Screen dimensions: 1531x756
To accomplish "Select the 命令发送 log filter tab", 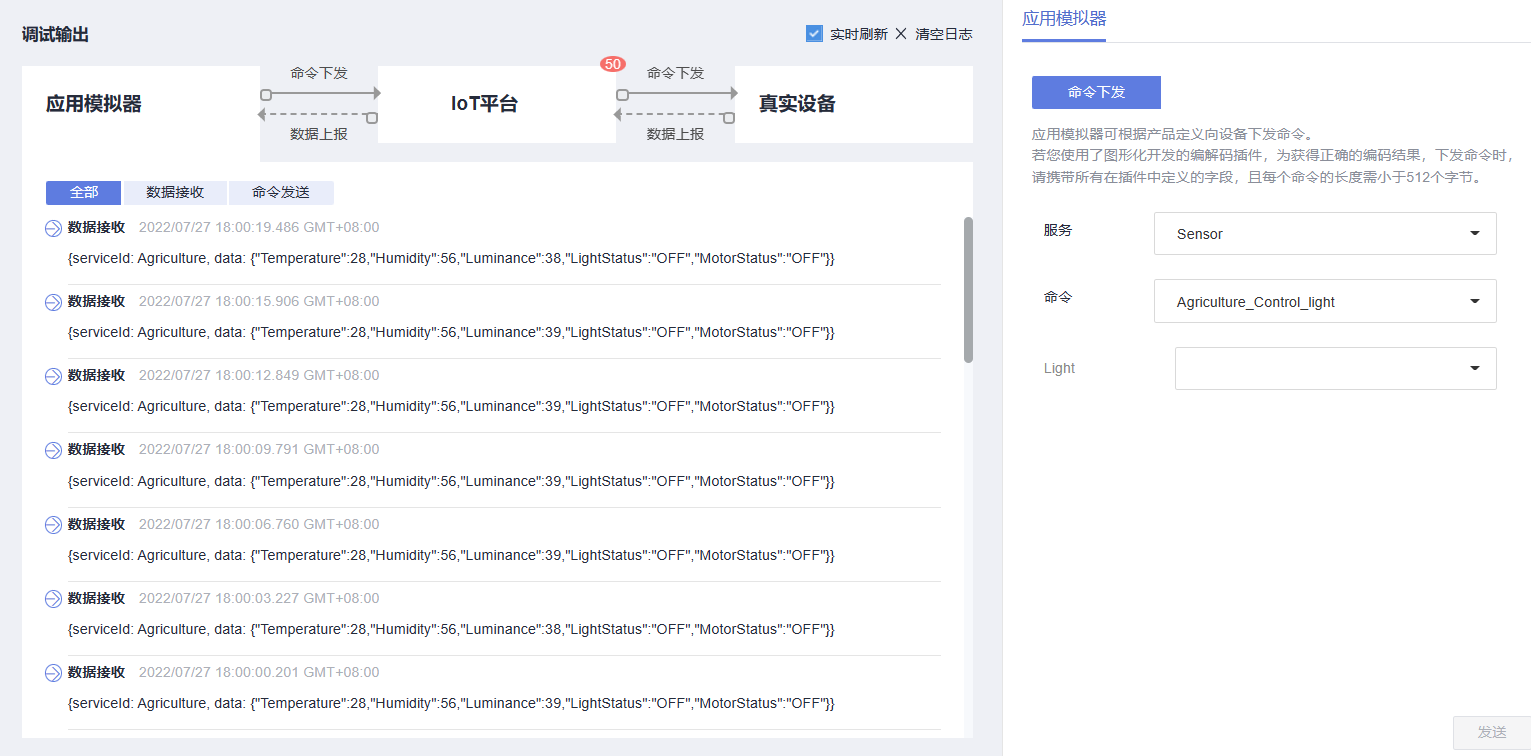I will [x=281, y=193].
